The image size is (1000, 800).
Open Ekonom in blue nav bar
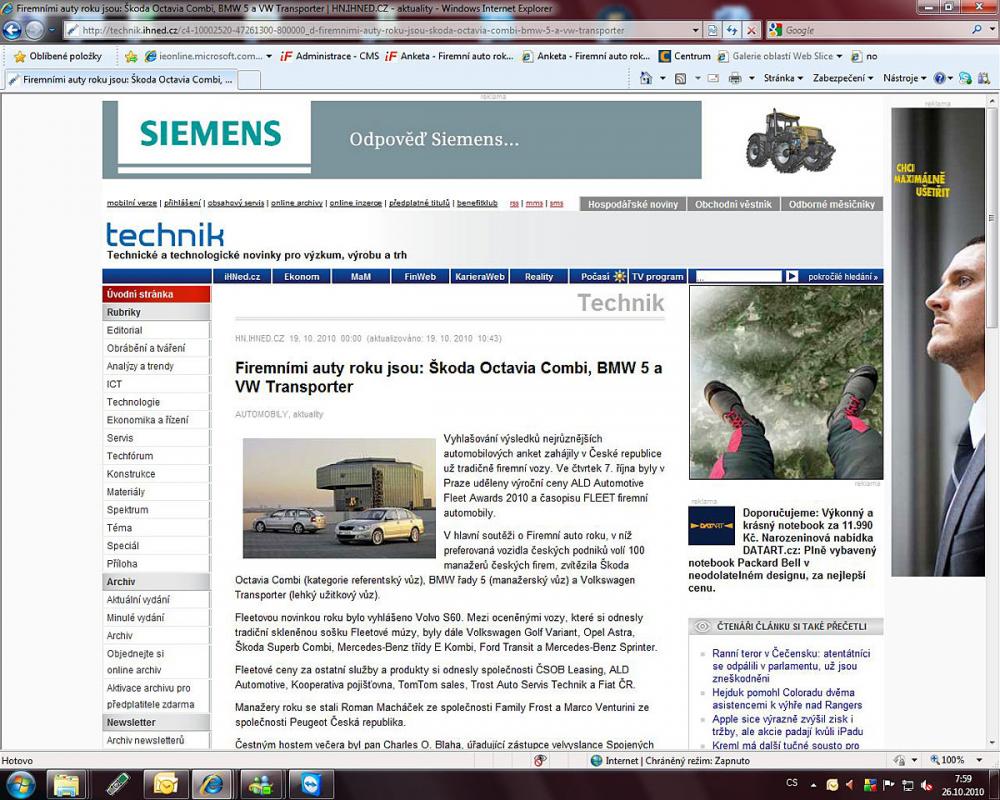click(x=302, y=276)
